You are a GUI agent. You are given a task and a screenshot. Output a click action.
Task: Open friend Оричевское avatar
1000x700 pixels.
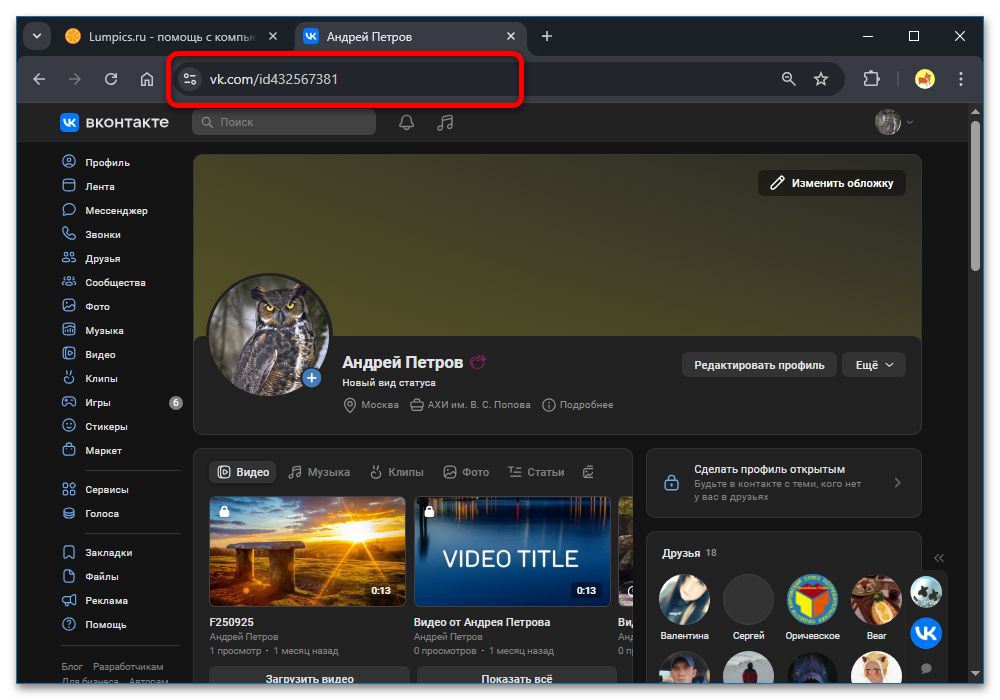(x=812, y=599)
